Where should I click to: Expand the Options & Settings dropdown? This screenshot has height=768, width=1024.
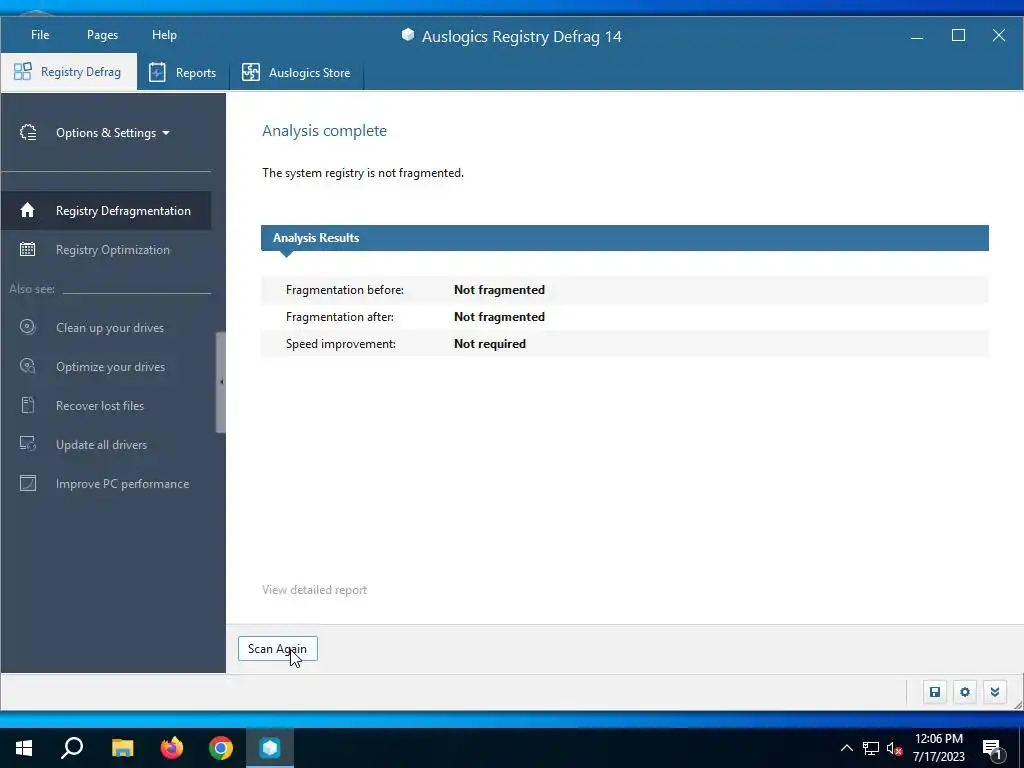click(113, 133)
